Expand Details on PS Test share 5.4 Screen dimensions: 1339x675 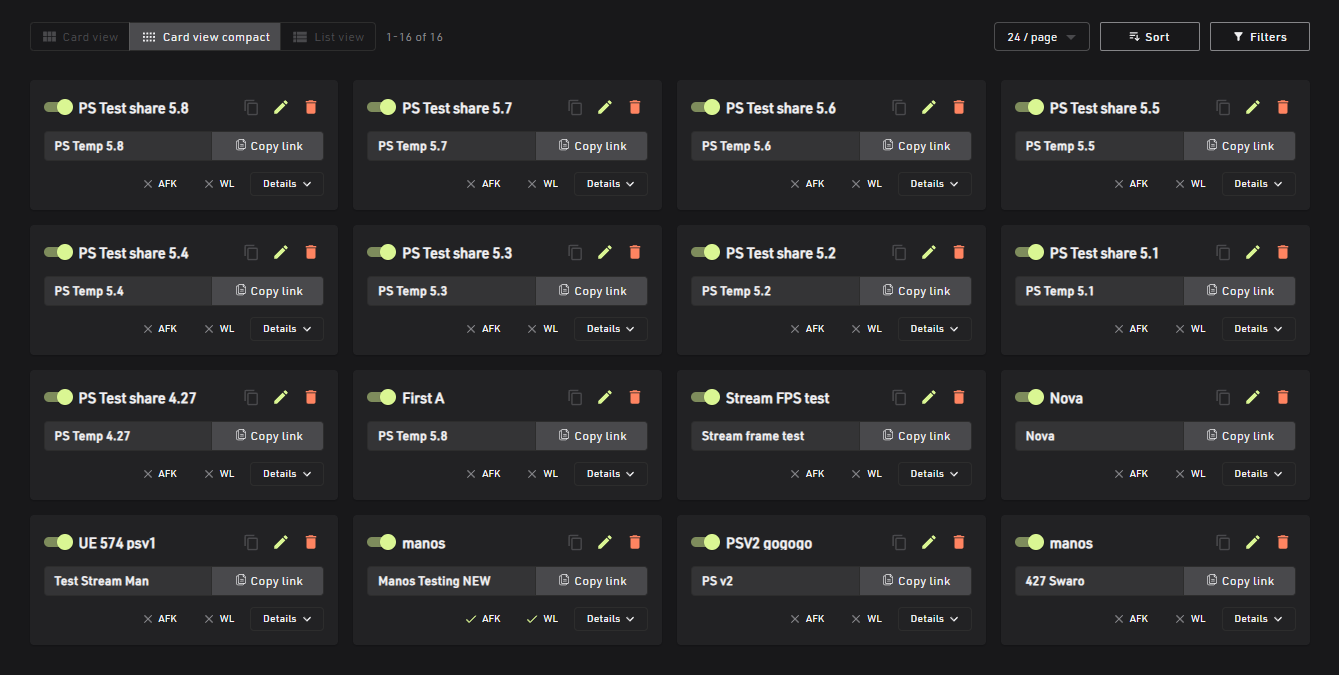287,329
